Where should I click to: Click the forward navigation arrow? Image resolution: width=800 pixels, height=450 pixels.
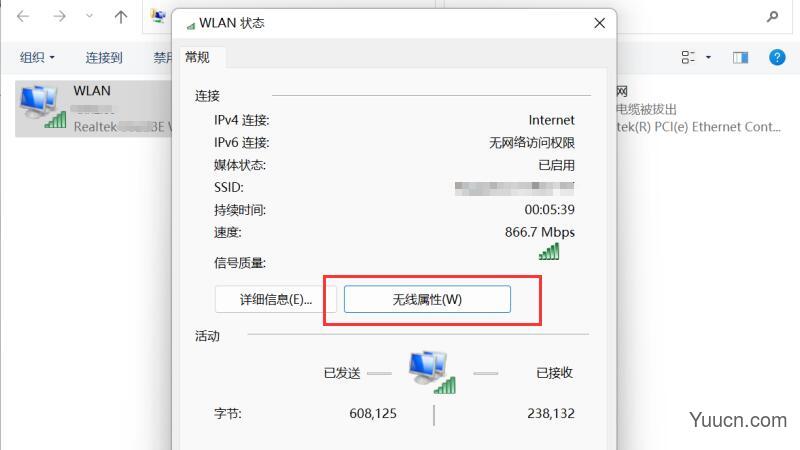(x=60, y=16)
